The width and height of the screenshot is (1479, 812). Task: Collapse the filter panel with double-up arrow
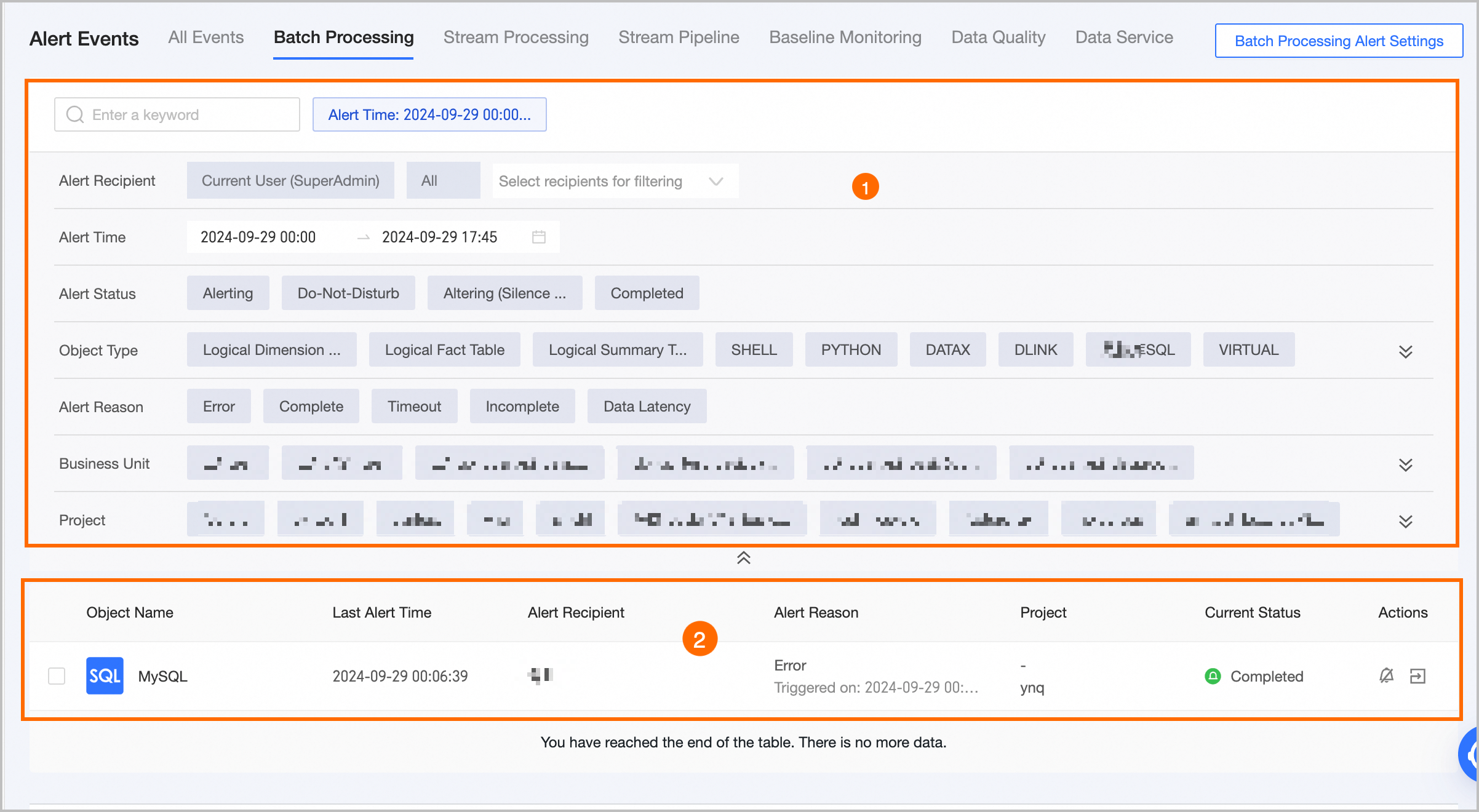pyautogui.click(x=743, y=558)
